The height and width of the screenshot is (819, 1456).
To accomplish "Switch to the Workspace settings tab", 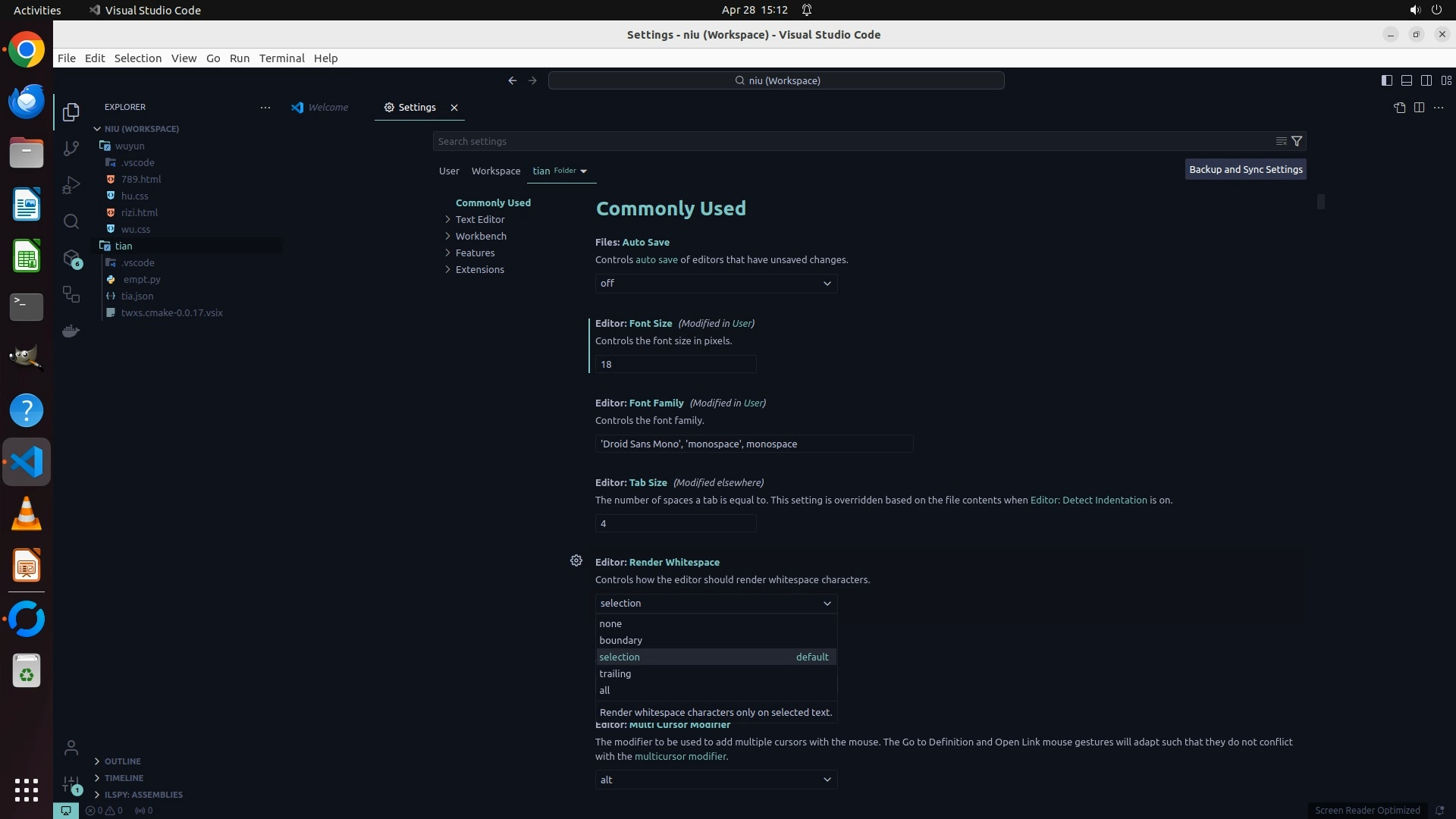I will (495, 171).
